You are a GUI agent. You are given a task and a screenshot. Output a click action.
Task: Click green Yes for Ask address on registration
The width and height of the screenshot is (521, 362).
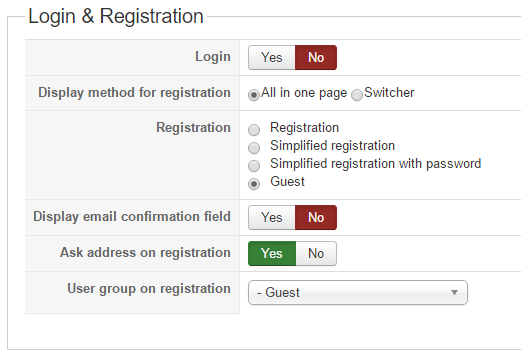tap(272, 253)
